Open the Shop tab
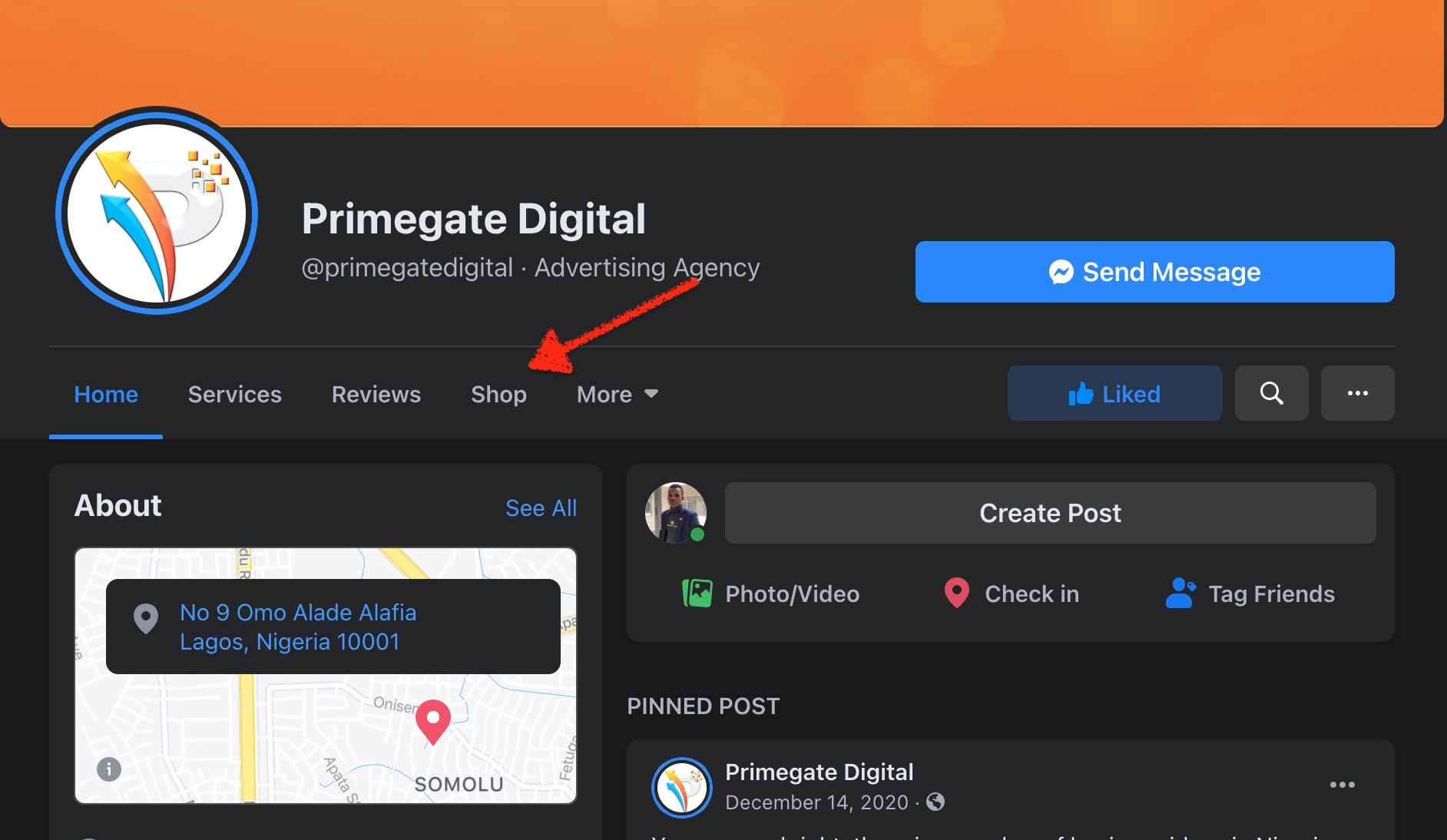 498,394
